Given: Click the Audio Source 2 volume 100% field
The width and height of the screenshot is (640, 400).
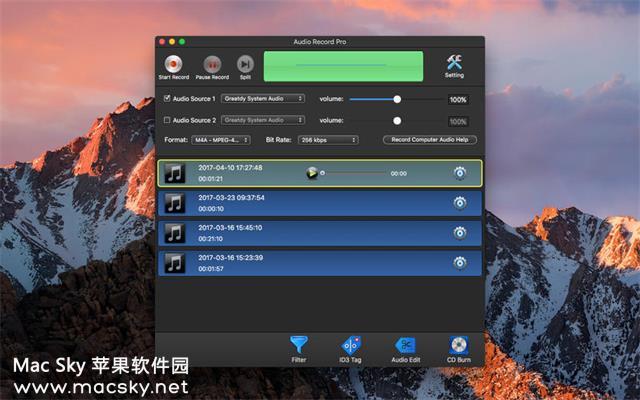Looking at the screenshot, I should 458,121.
